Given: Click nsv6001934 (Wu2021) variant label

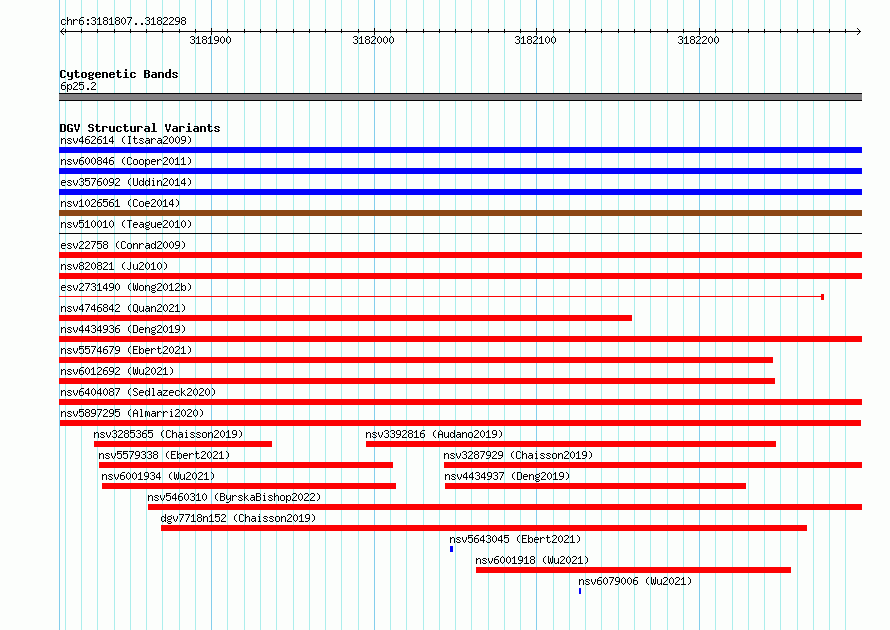Looking at the screenshot, I should (158, 476).
